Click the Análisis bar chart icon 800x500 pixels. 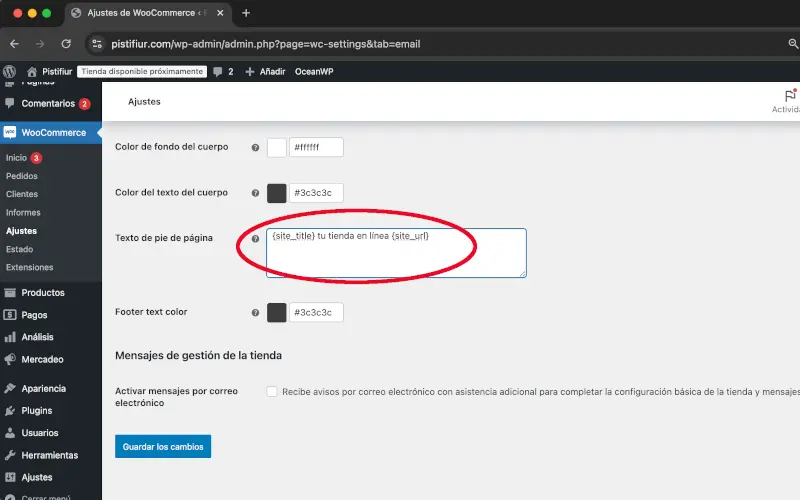tap(10, 337)
